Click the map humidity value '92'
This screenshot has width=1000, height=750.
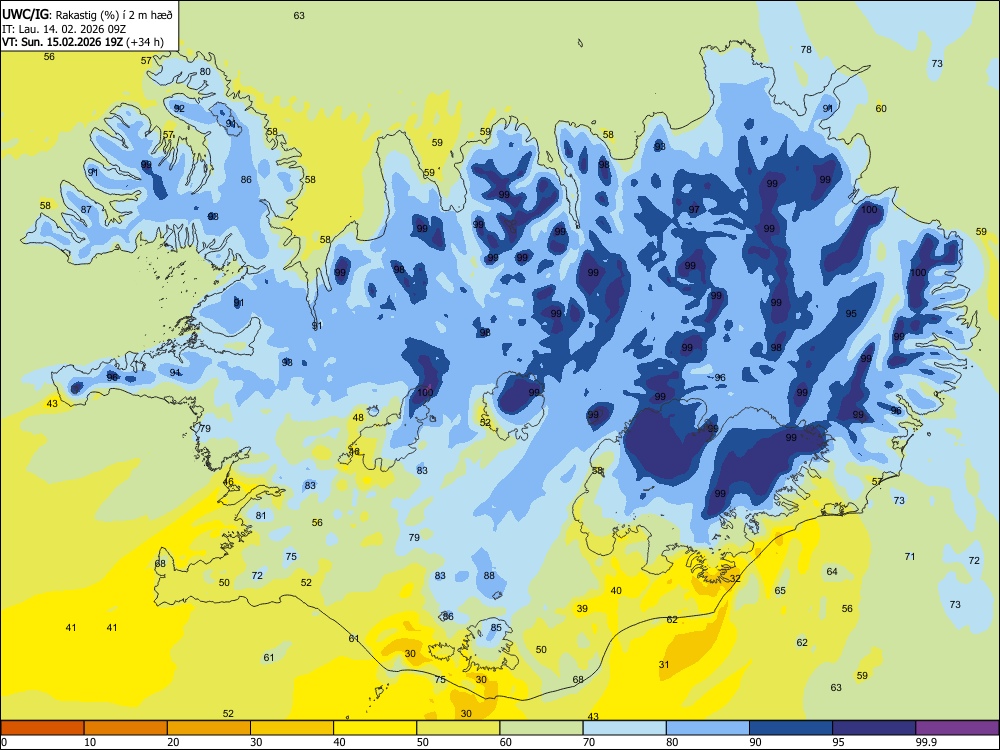pyautogui.click(x=179, y=108)
